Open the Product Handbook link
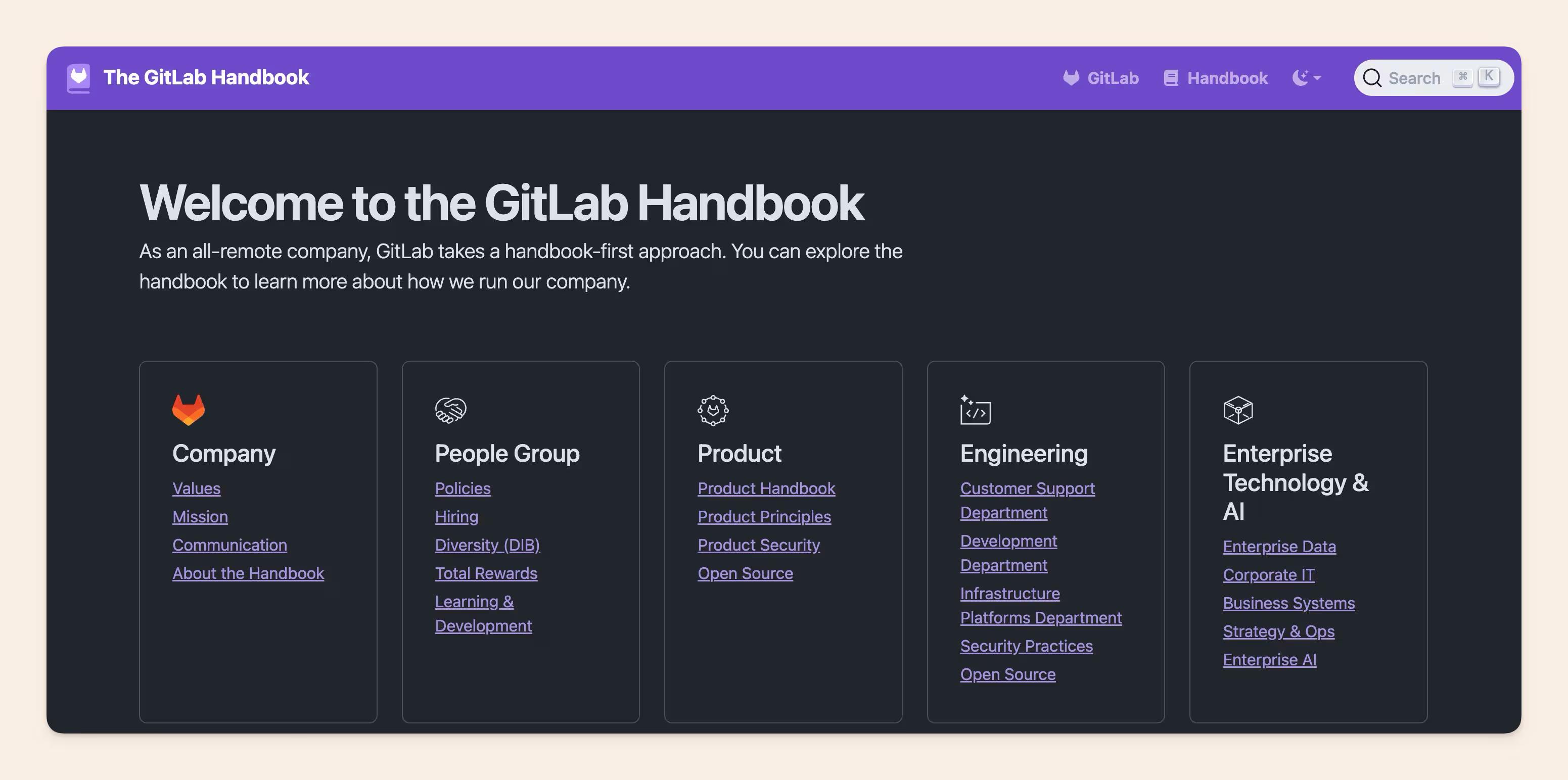1568x780 pixels. click(766, 489)
